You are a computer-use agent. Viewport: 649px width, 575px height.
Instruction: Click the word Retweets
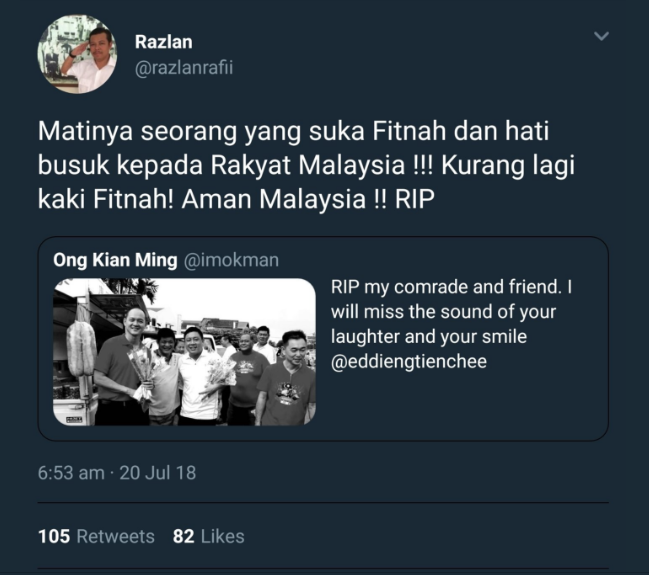pyautogui.click(x=115, y=536)
